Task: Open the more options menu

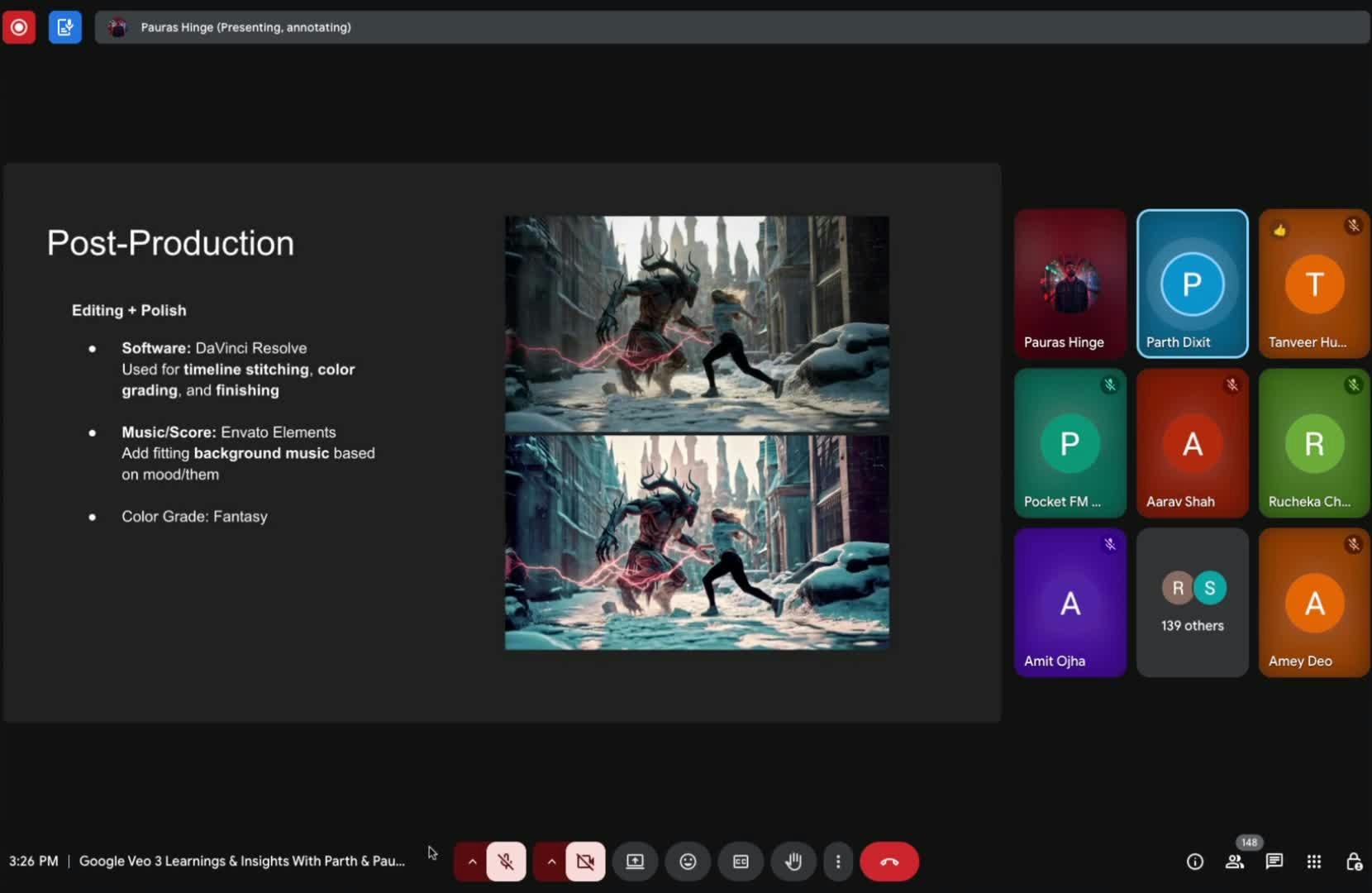Action: [x=838, y=862]
